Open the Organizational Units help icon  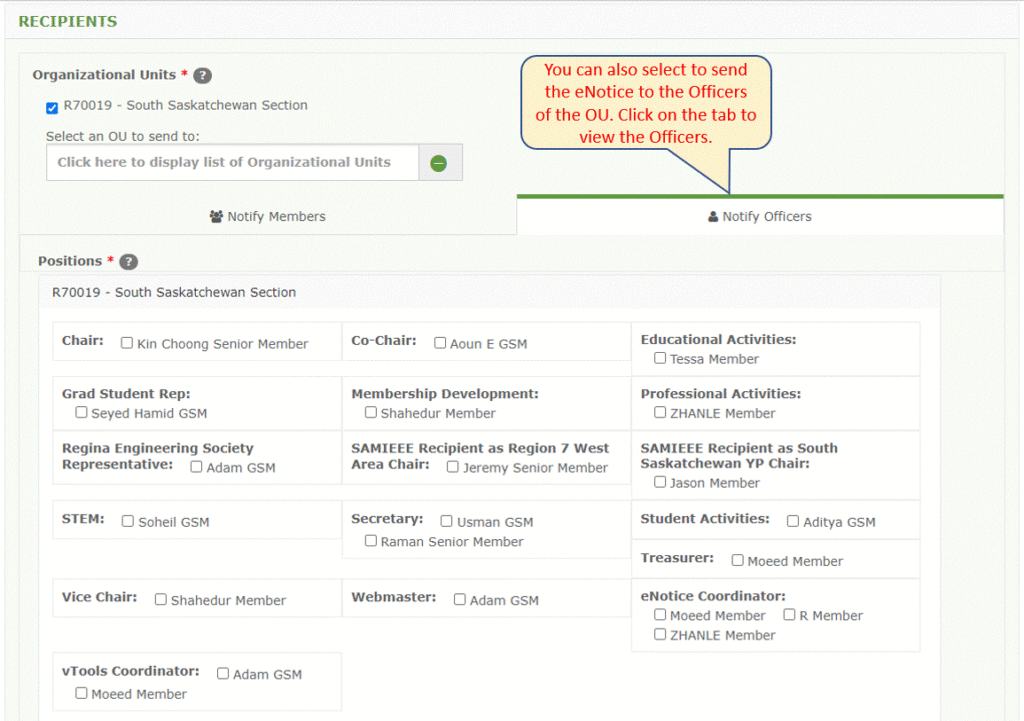201,75
